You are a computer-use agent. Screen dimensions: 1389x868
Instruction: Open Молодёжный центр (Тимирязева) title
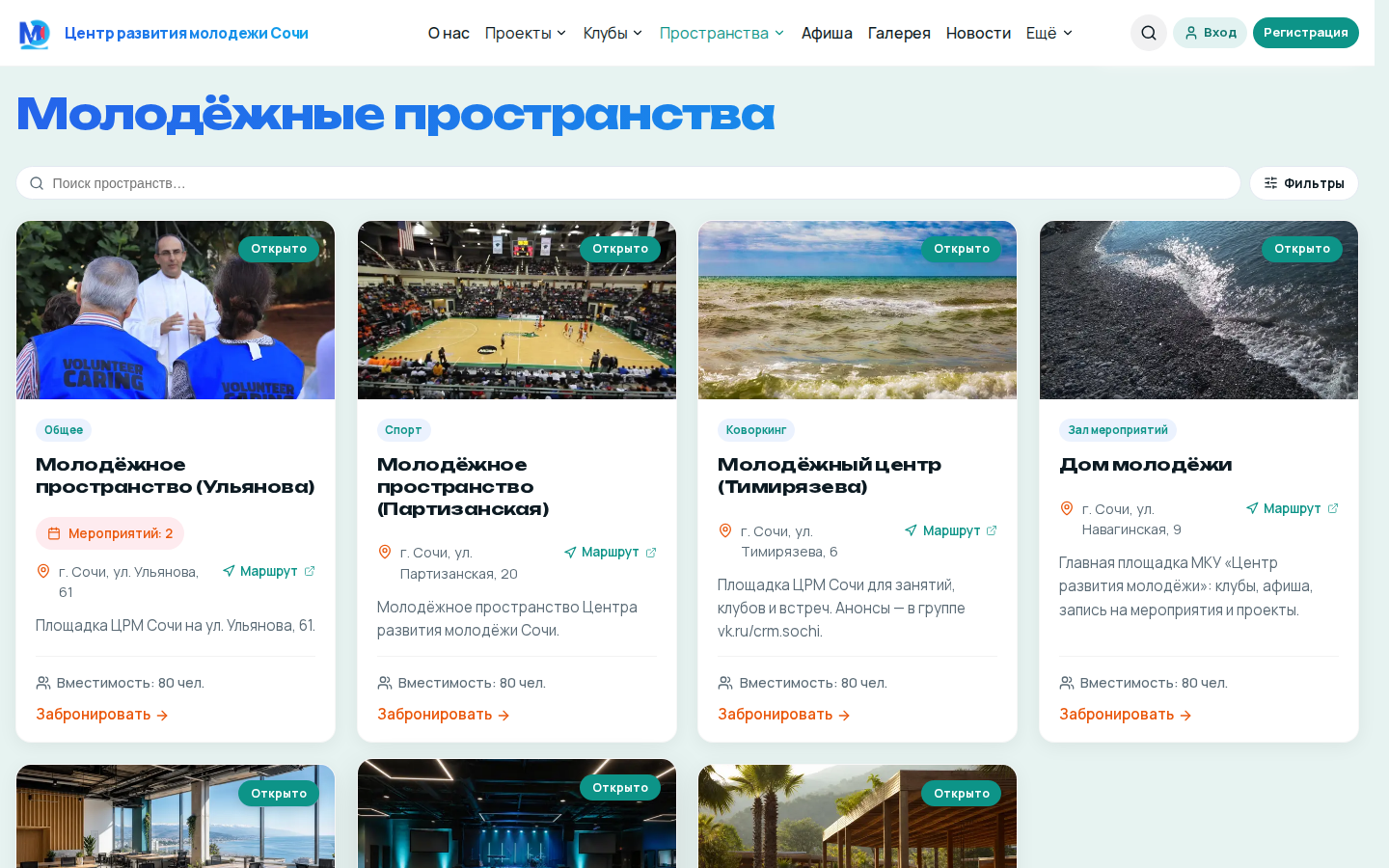[x=830, y=475]
